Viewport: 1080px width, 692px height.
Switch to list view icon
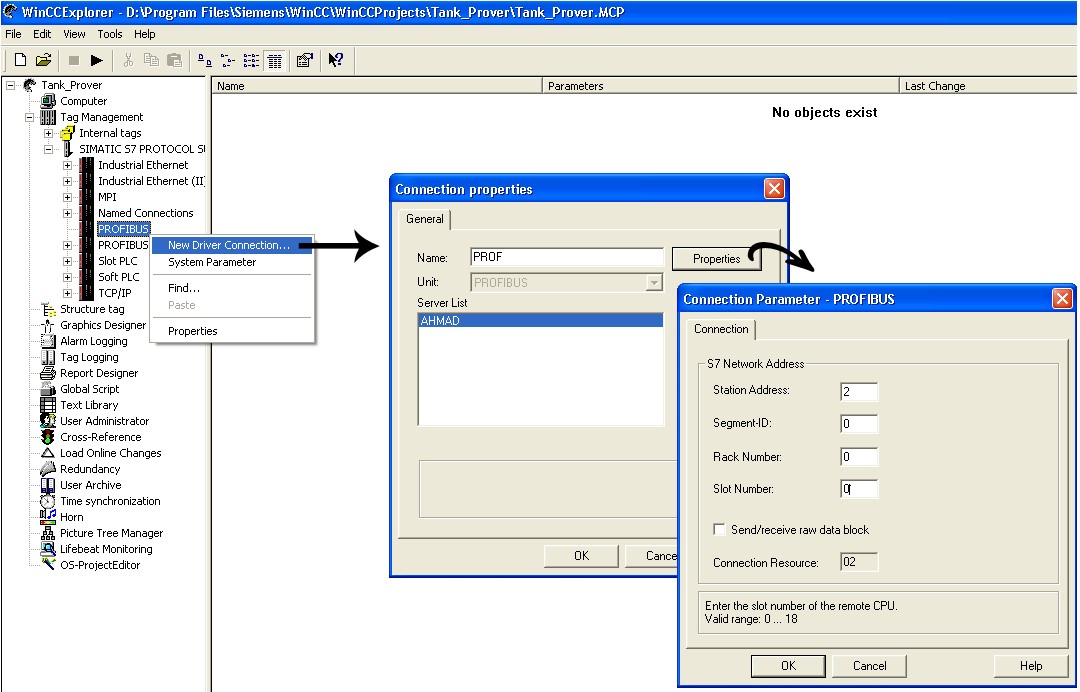(251, 61)
